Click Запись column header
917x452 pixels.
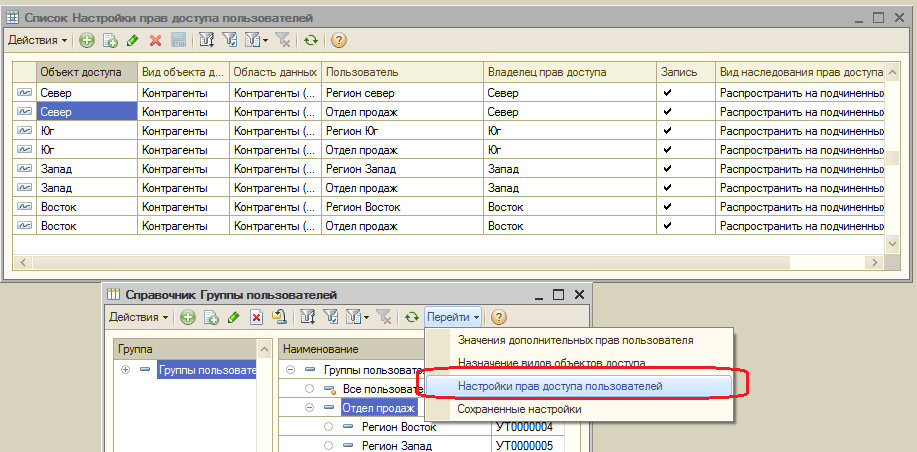(686, 73)
